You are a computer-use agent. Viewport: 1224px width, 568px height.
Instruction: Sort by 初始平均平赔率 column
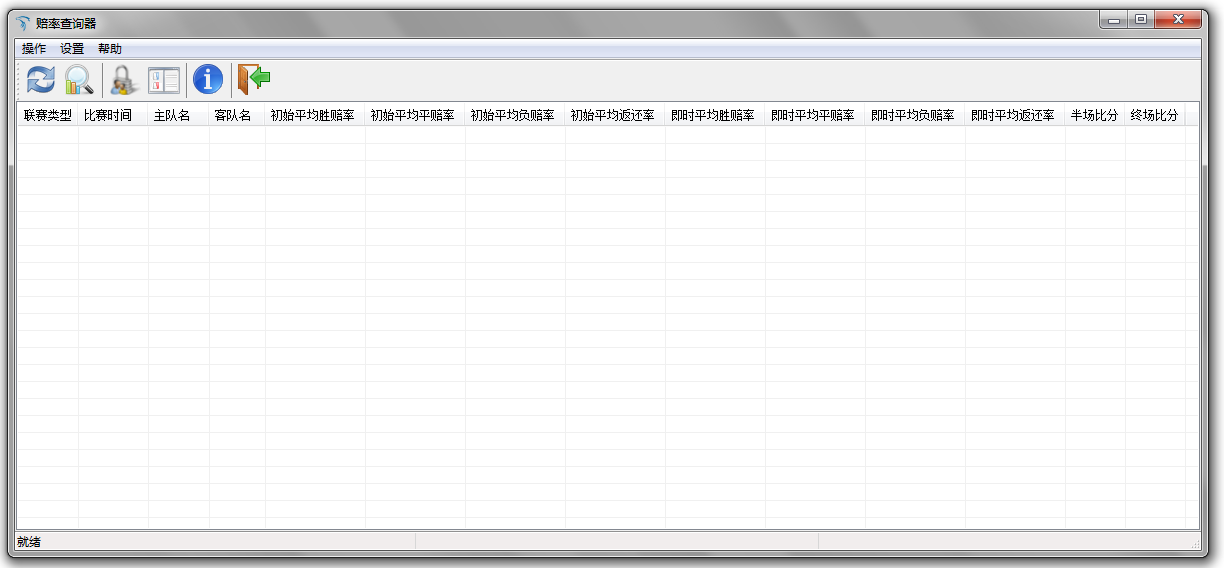(x=415, y=115)
